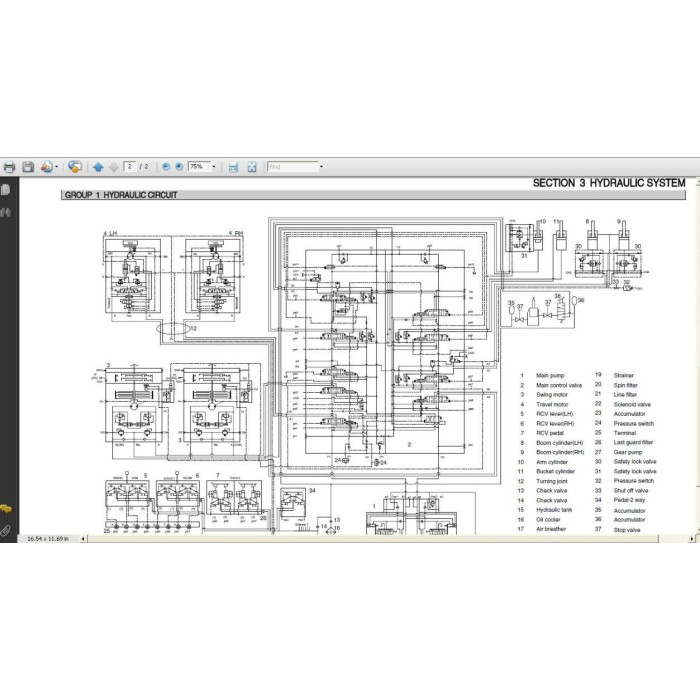Open the Pages thumbnail panel icon
700x700 pixels.
(6, 190)
